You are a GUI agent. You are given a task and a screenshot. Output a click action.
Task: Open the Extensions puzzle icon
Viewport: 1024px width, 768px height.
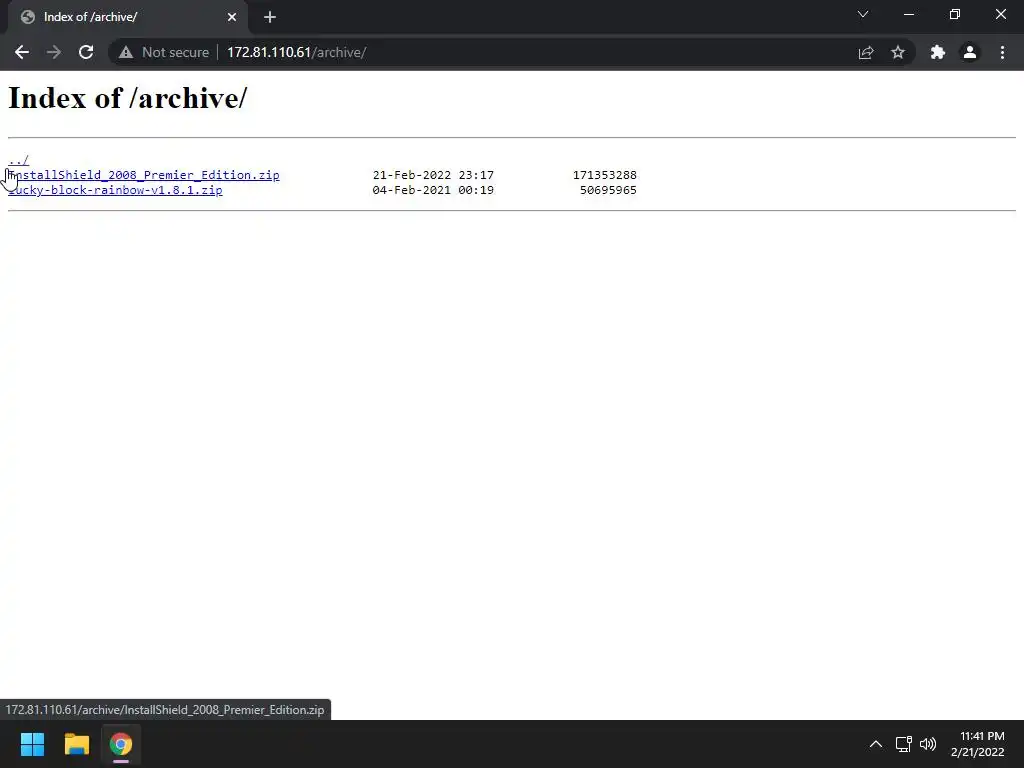(x=938, y=52)
